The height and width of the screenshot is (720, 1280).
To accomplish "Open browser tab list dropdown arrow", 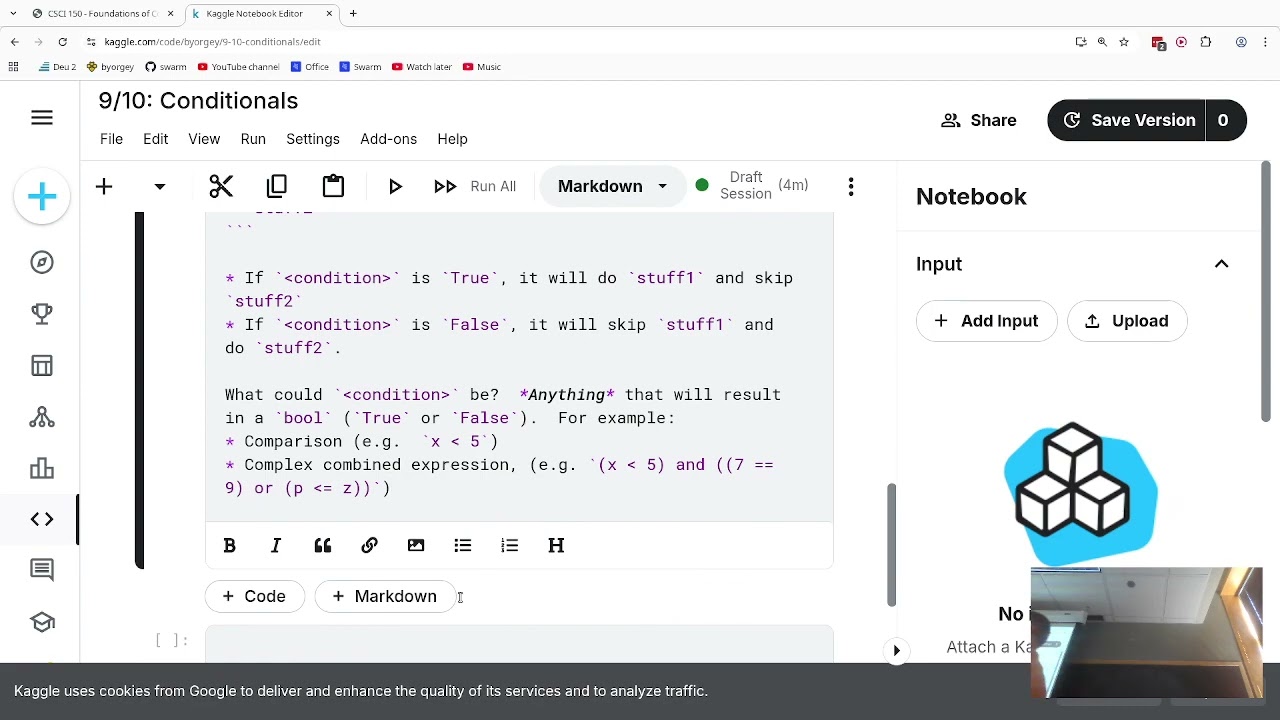I will click(13, 13).
